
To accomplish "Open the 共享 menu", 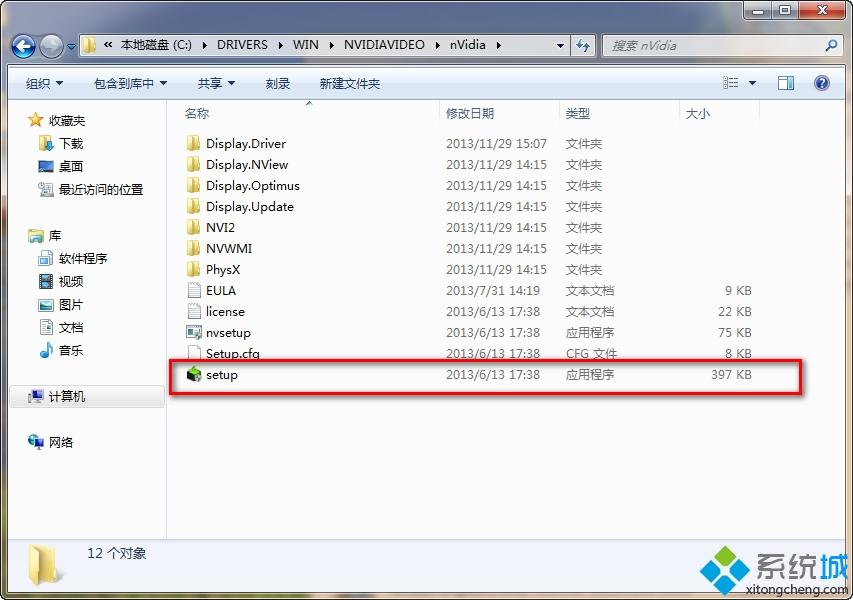I will [217, 83].
